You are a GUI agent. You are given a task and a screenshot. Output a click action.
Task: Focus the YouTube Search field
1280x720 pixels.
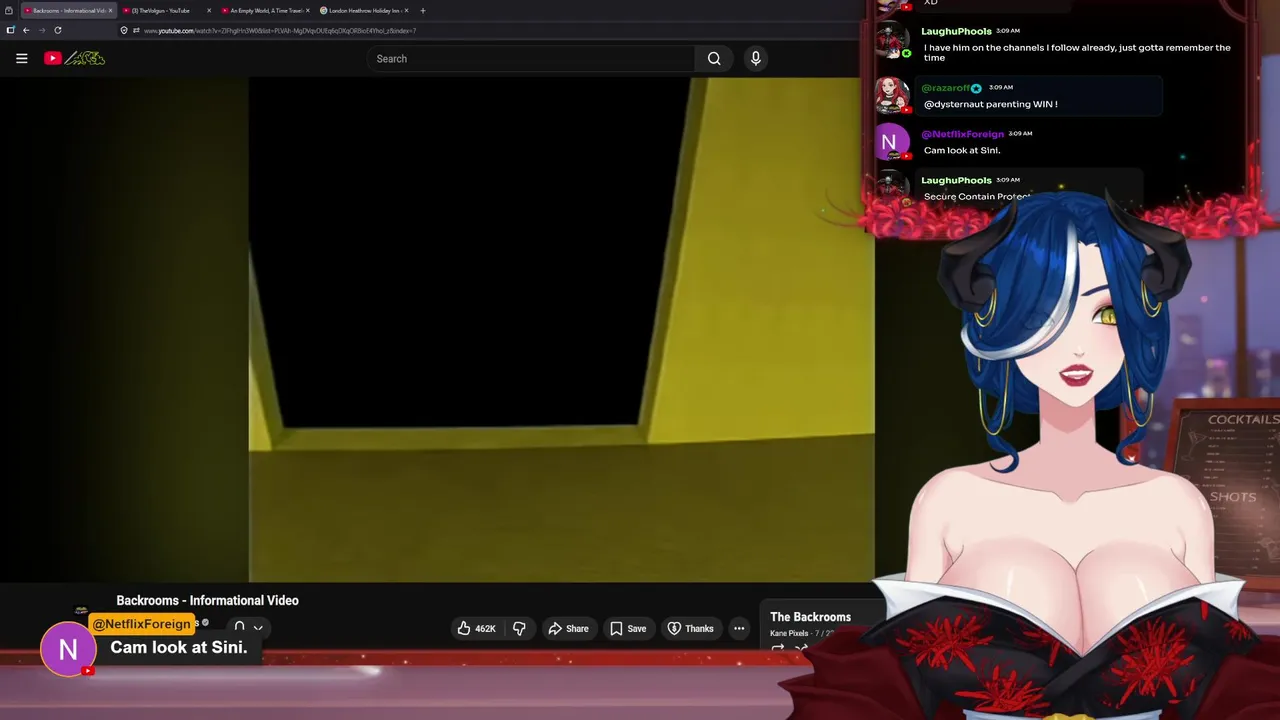tap(531, 58)
